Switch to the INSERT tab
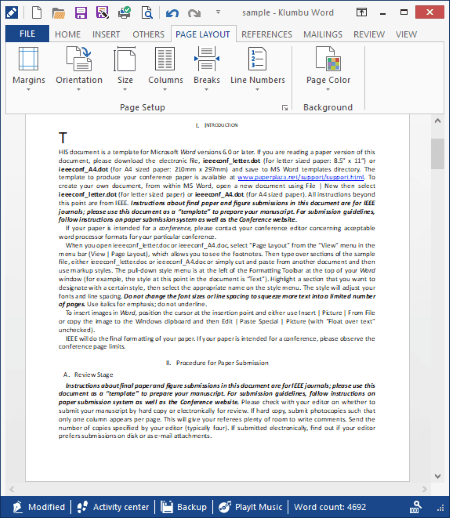 (x=106, y=34)
